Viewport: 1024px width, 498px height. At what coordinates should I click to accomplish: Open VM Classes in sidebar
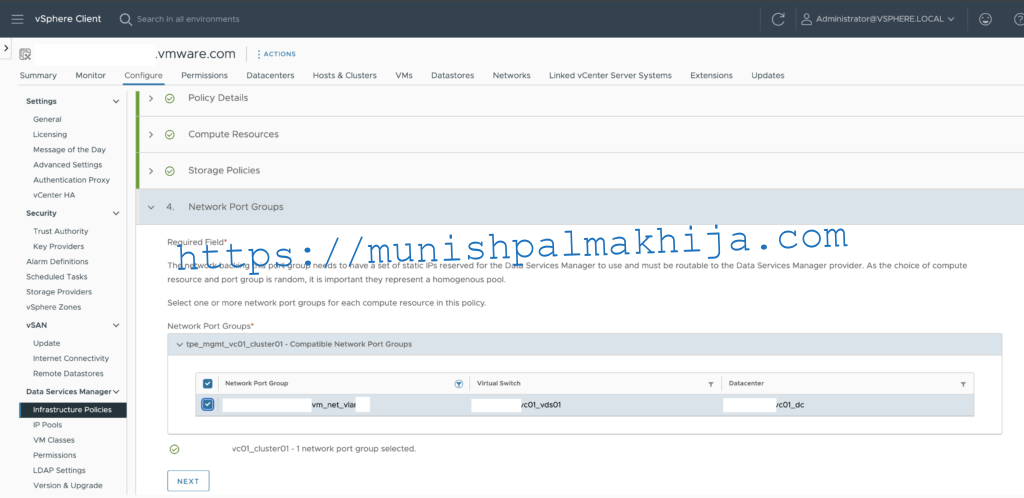tap(54, 440)
